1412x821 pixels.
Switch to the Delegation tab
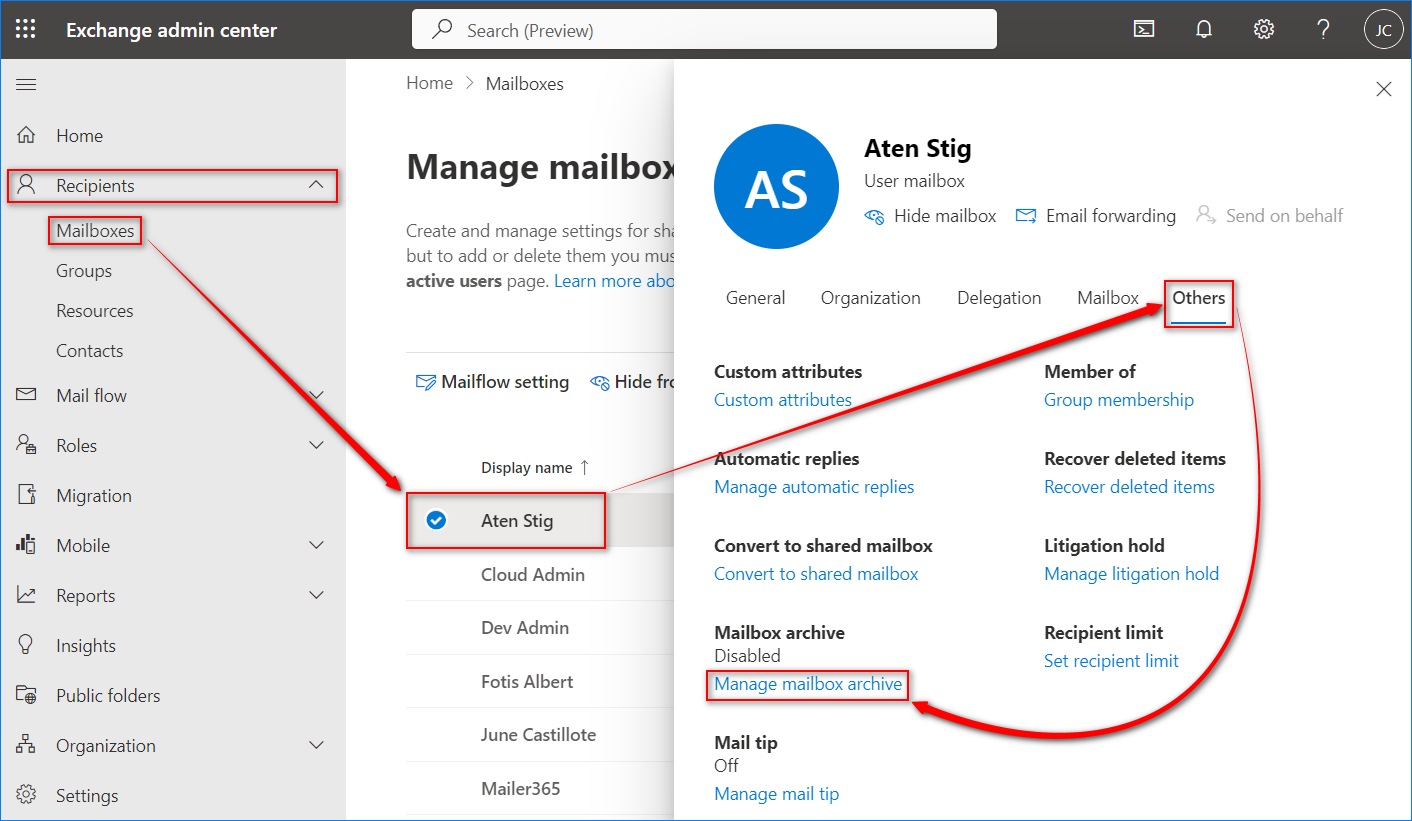pyautogui.click(x=999, y=298)
